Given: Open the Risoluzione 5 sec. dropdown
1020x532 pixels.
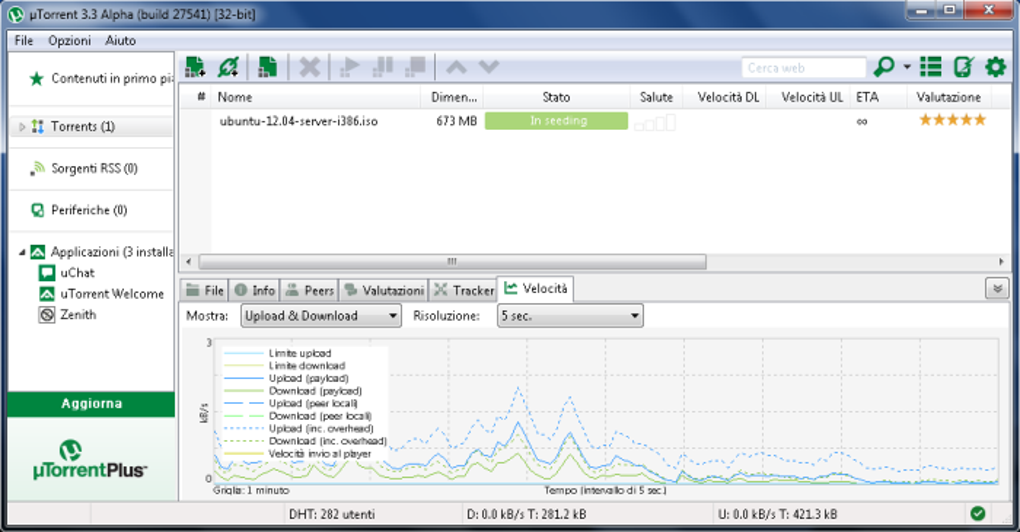Looking at the screenshot, I should [570, 316].
